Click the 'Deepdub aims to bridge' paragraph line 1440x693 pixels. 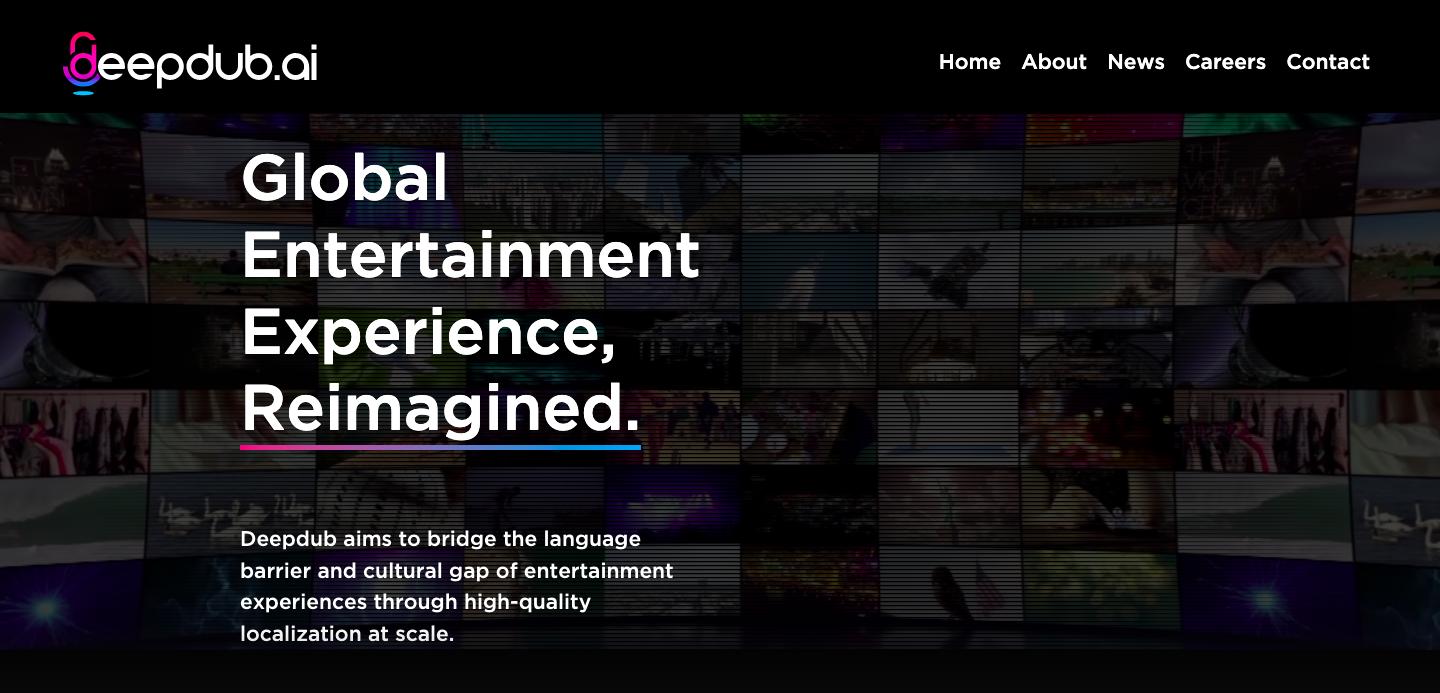(440, 539)
